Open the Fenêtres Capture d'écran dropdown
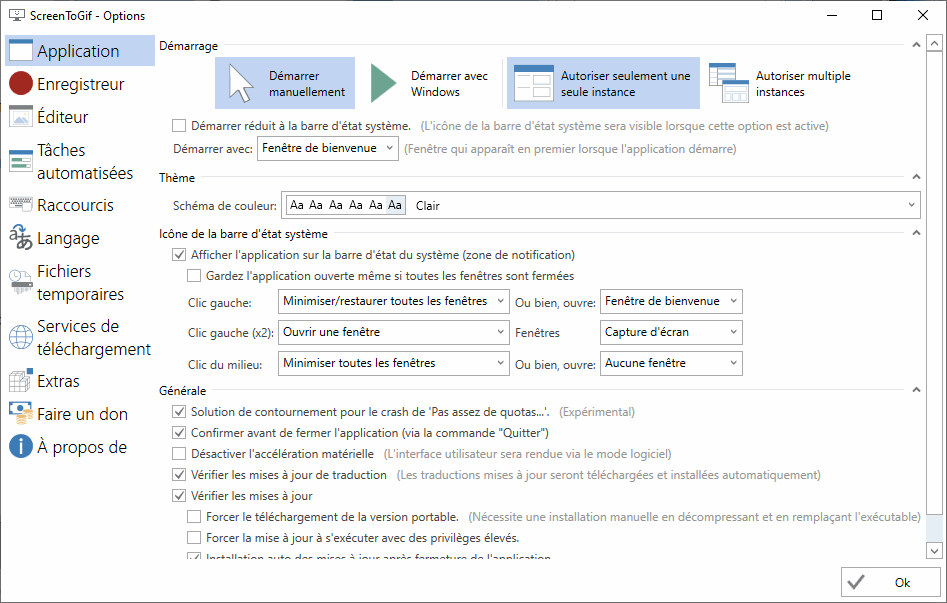This screenshot has width=947, height=603. tap(671, 332)
